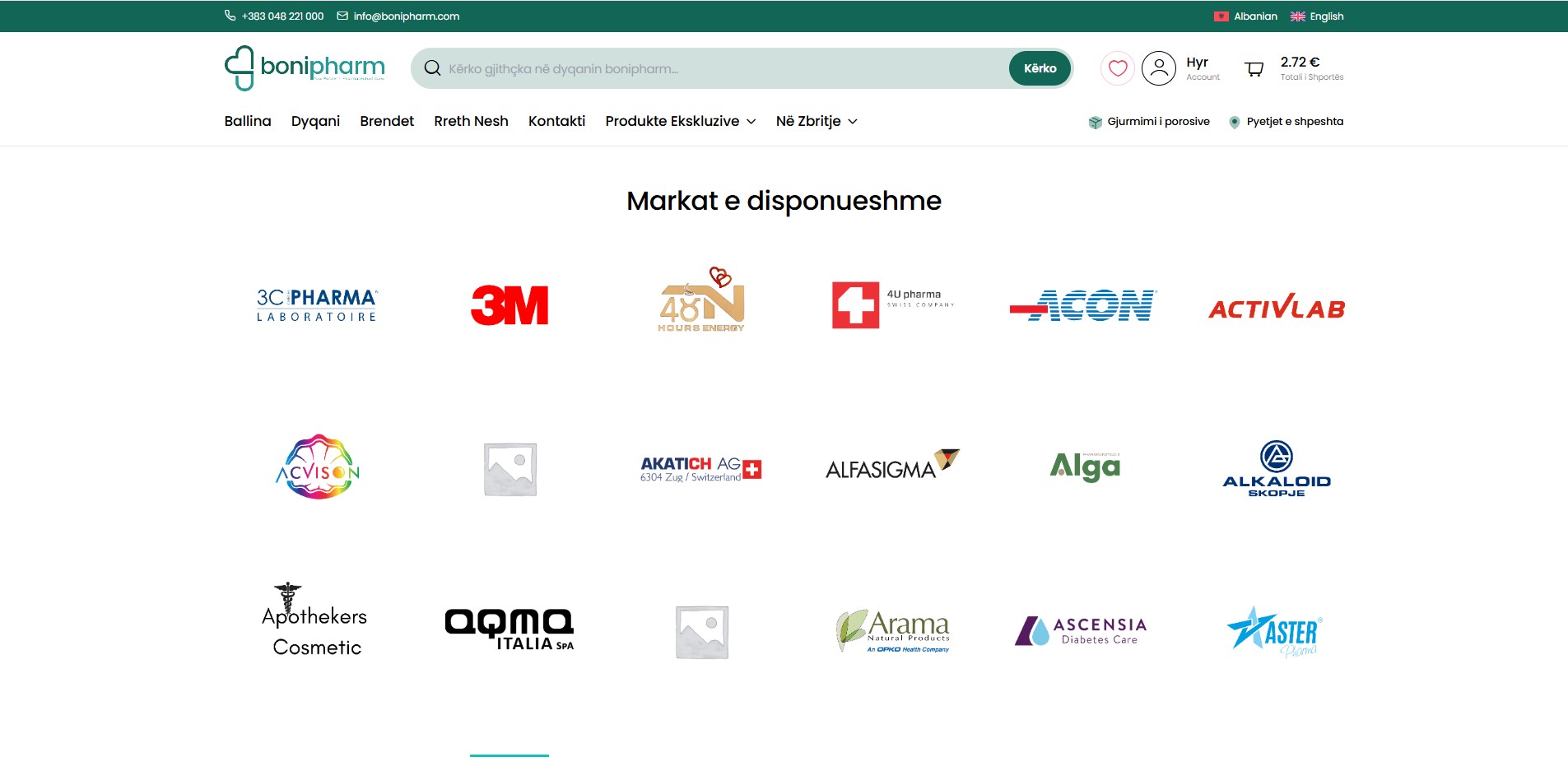Image resolution: width=1568 pixels, height=757 pixels.
Task: Click the order tracking box icon
Action: (1095, 122)
